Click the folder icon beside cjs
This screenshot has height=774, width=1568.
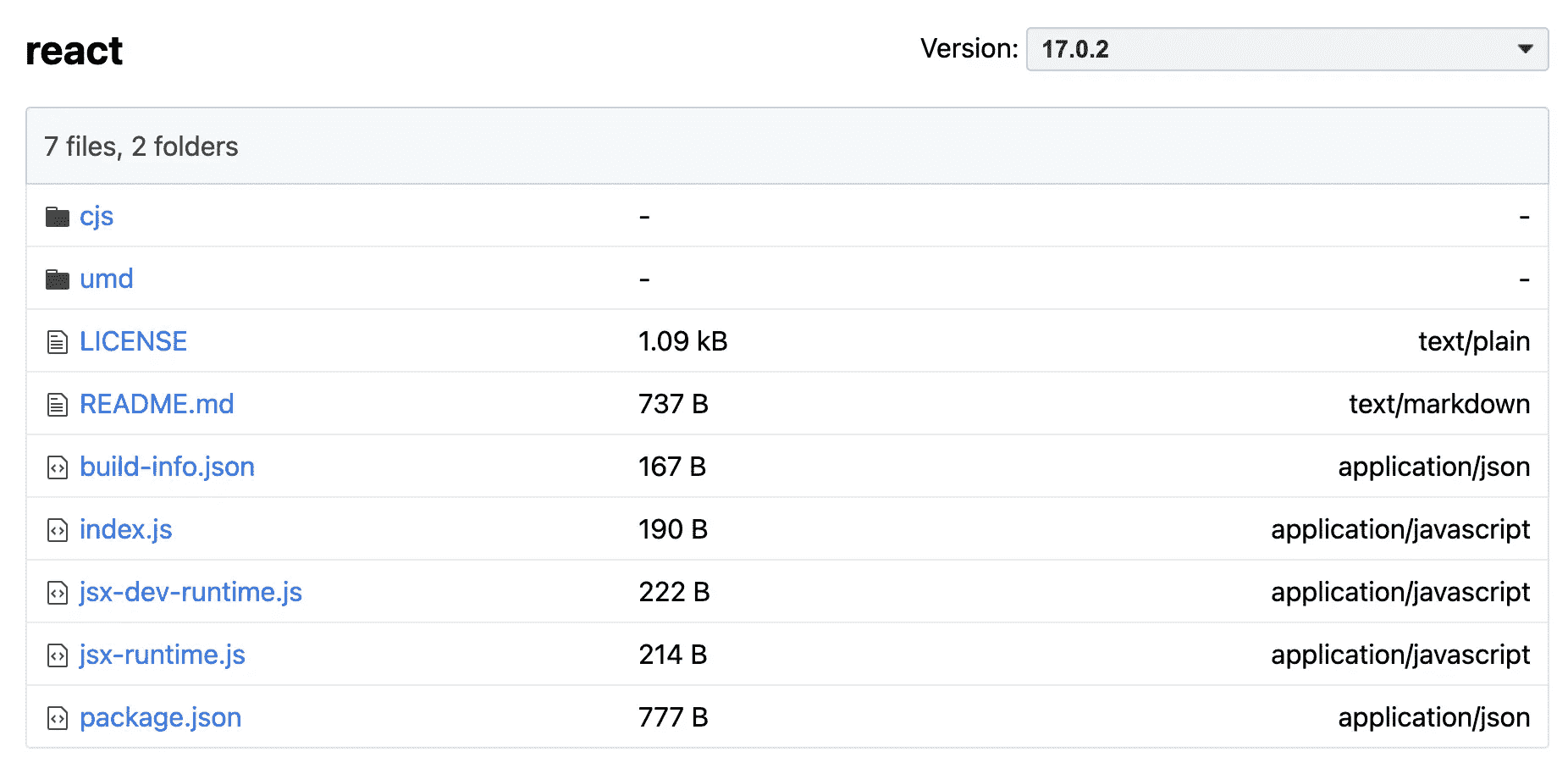pyautogui.click(x=57, y=217)
